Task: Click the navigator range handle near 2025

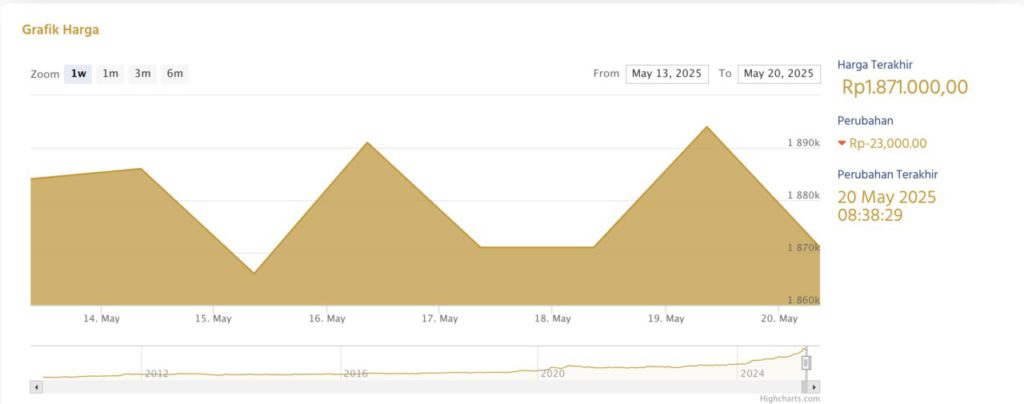Action: [806, 362]
